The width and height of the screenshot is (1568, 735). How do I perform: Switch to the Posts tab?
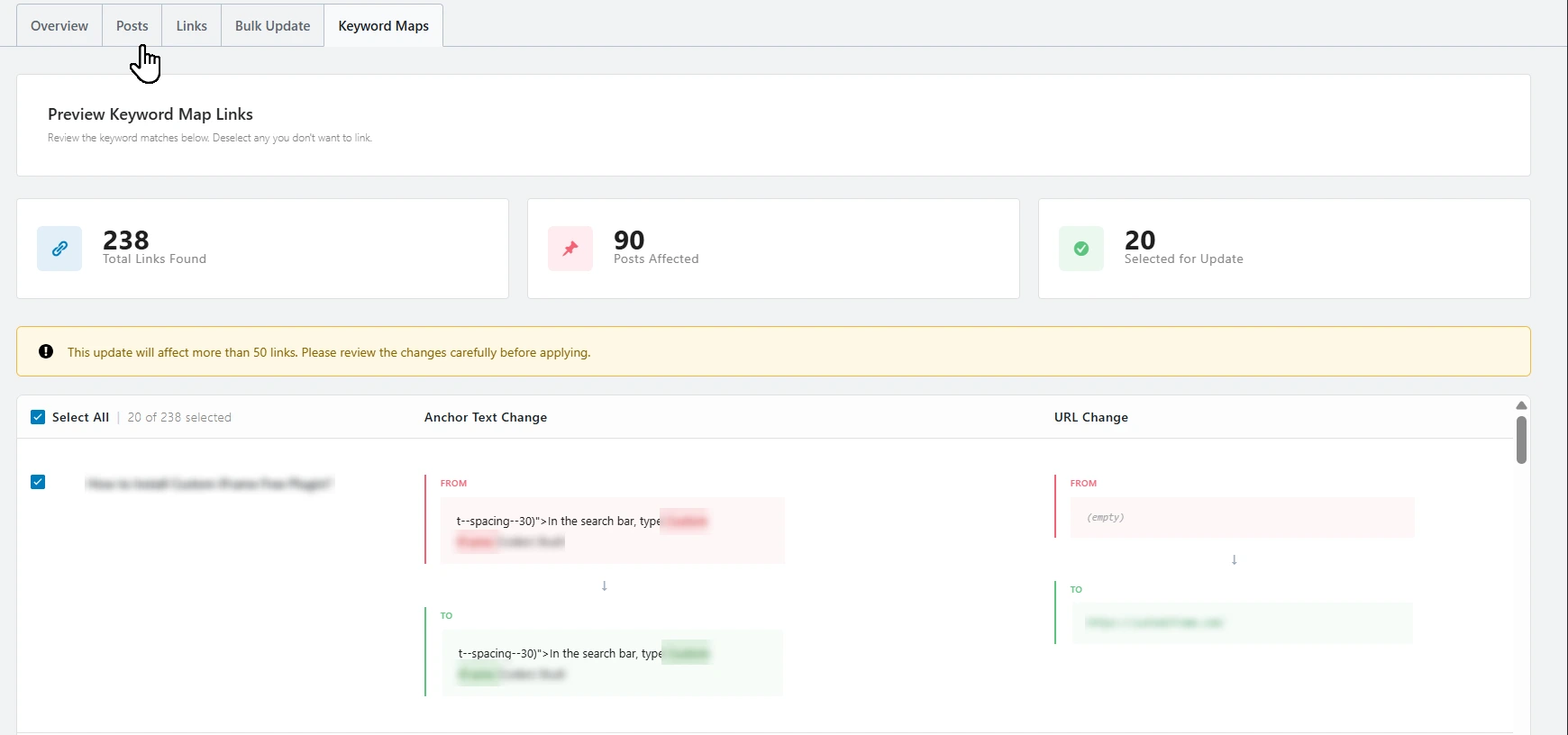tap(132, 26)
